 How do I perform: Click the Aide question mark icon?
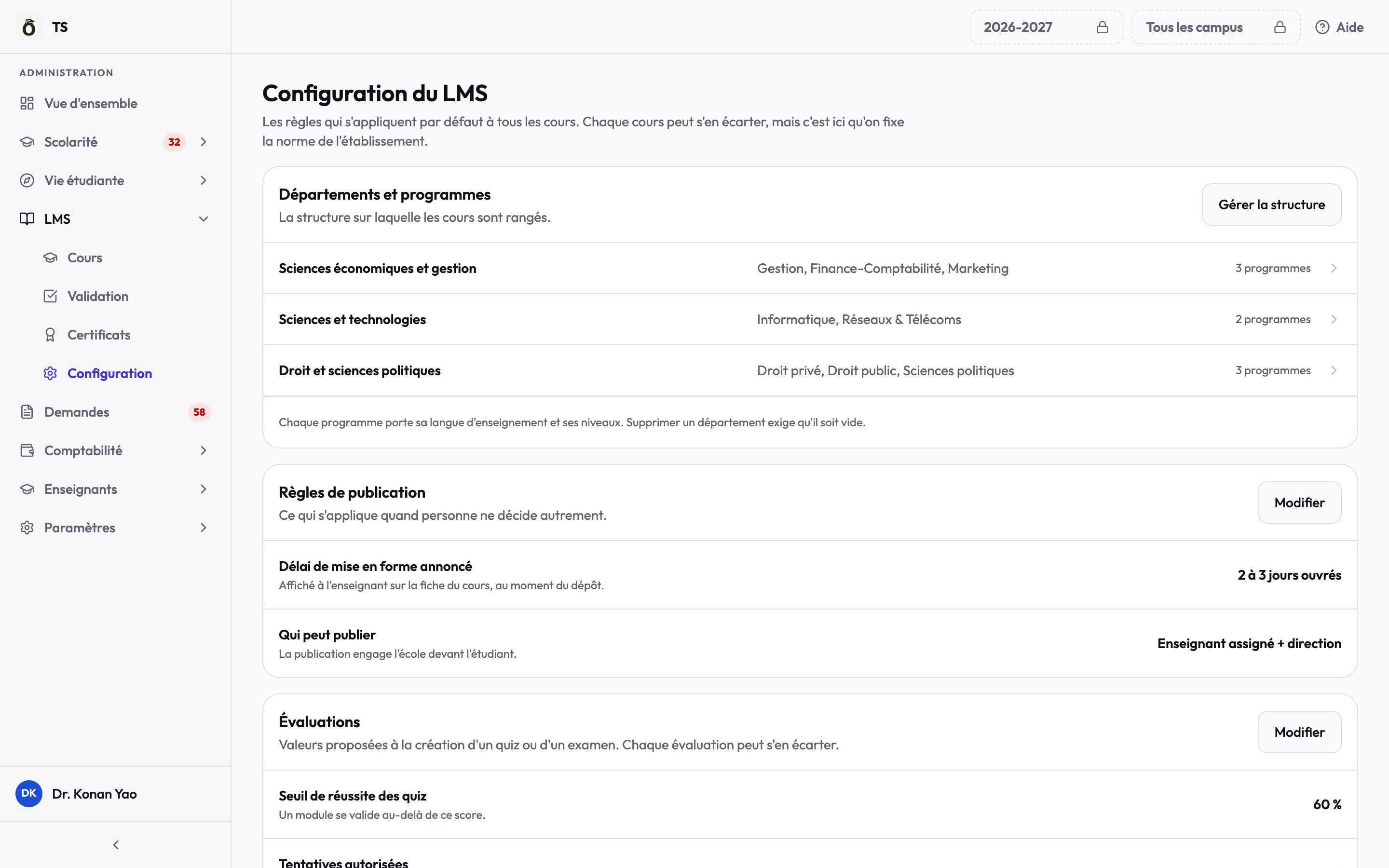pyautogui.click(x=1322, y=27)
